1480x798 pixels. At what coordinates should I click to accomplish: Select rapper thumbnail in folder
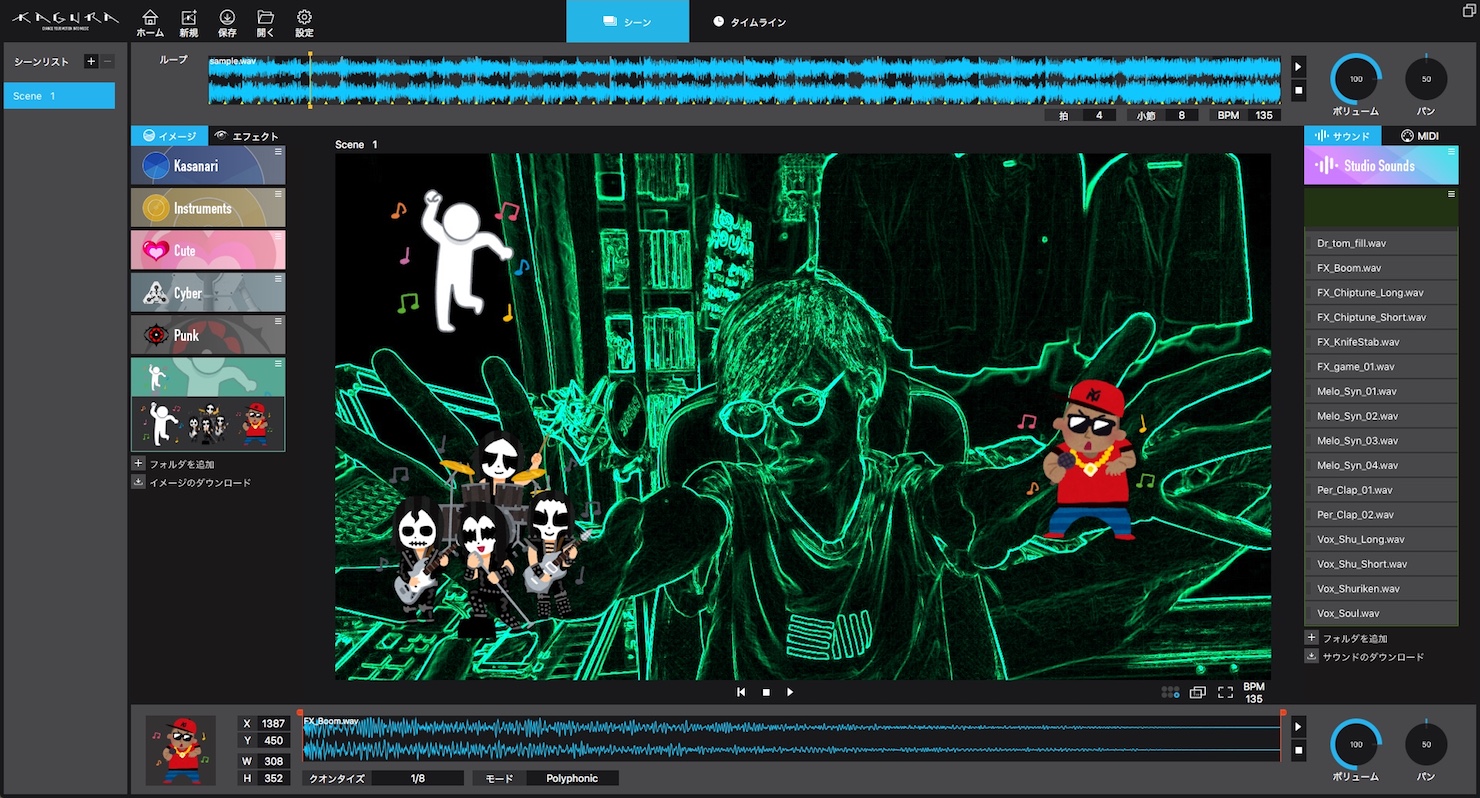pos(256,423)
